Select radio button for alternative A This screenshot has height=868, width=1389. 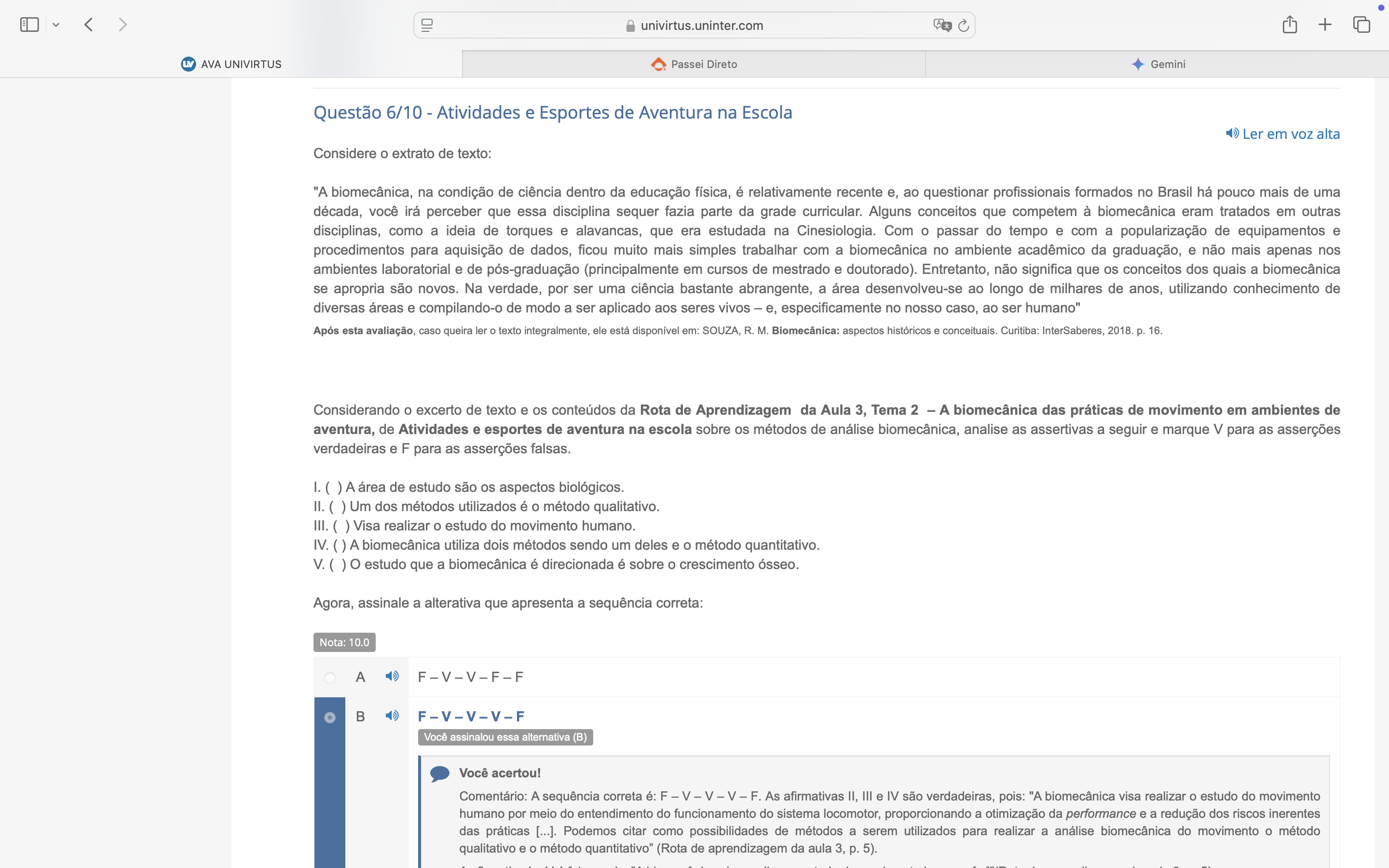[330, 678]
